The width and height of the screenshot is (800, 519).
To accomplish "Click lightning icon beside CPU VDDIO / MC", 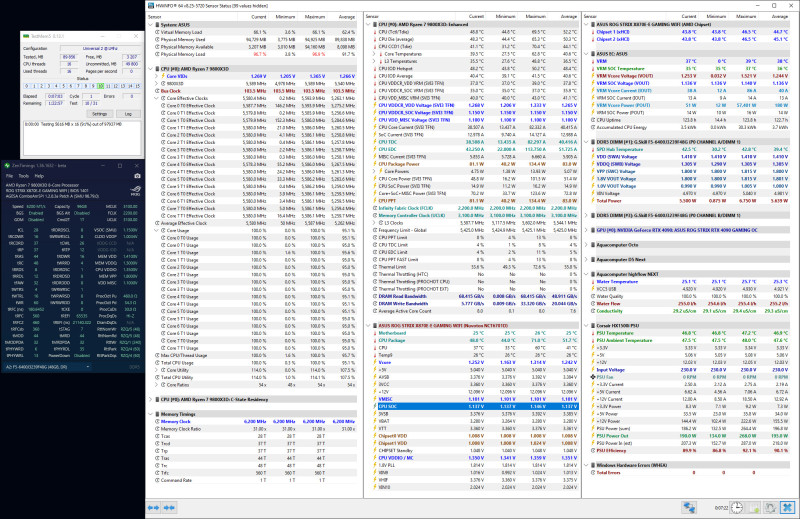I will pos(374,458).
